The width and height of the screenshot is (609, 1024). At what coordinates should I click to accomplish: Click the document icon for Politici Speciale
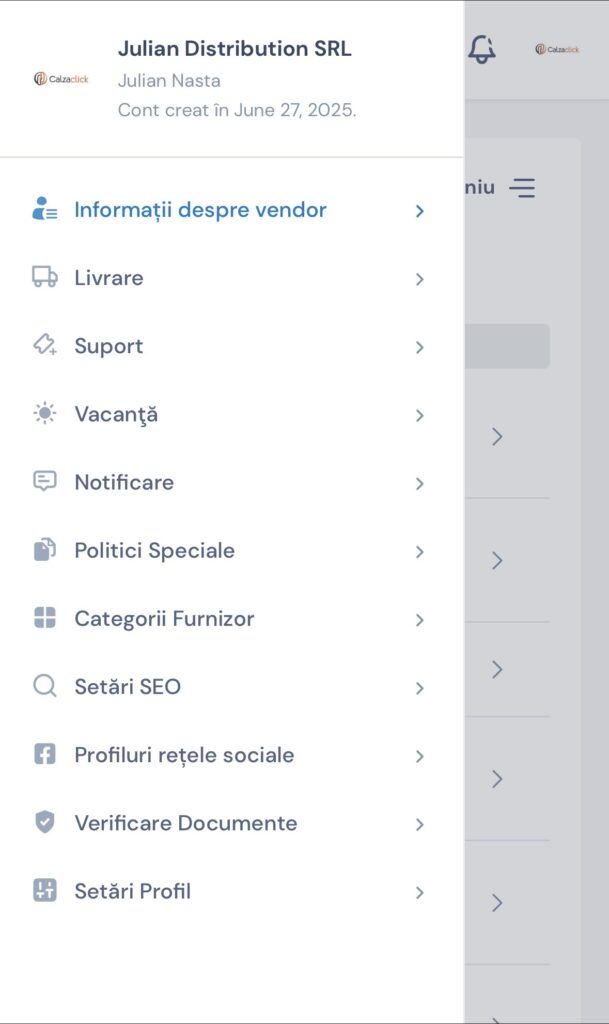tap(45, 550)
